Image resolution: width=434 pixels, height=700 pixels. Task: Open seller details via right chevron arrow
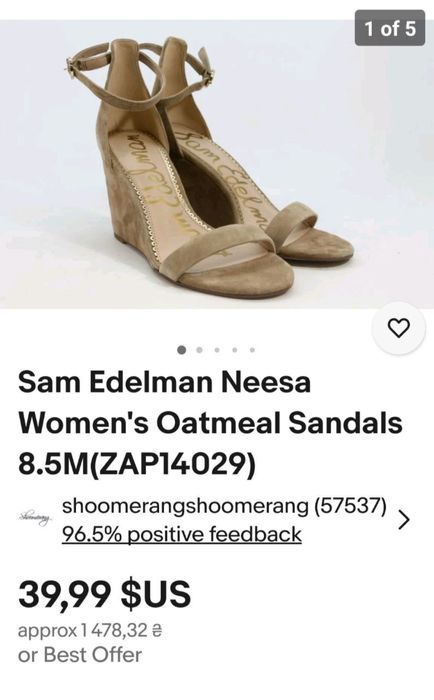[x=404, y=519]
